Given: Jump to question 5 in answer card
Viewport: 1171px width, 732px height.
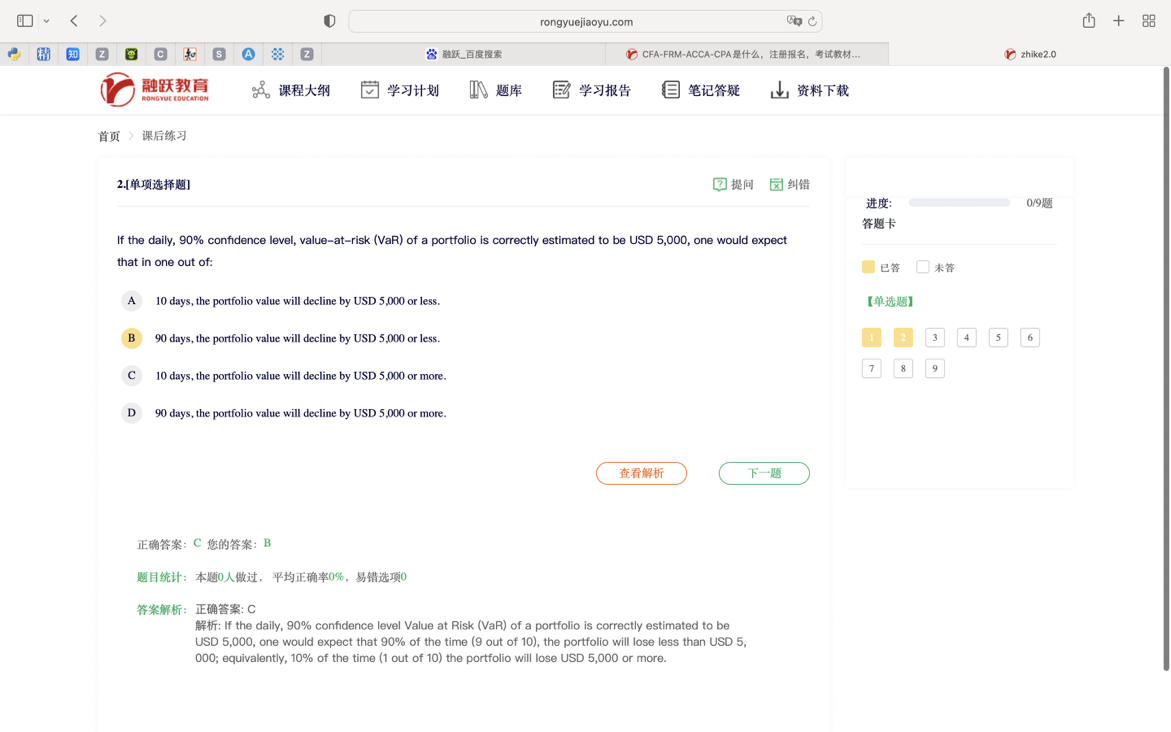Looking at the screenshot, I should (998, 338).
